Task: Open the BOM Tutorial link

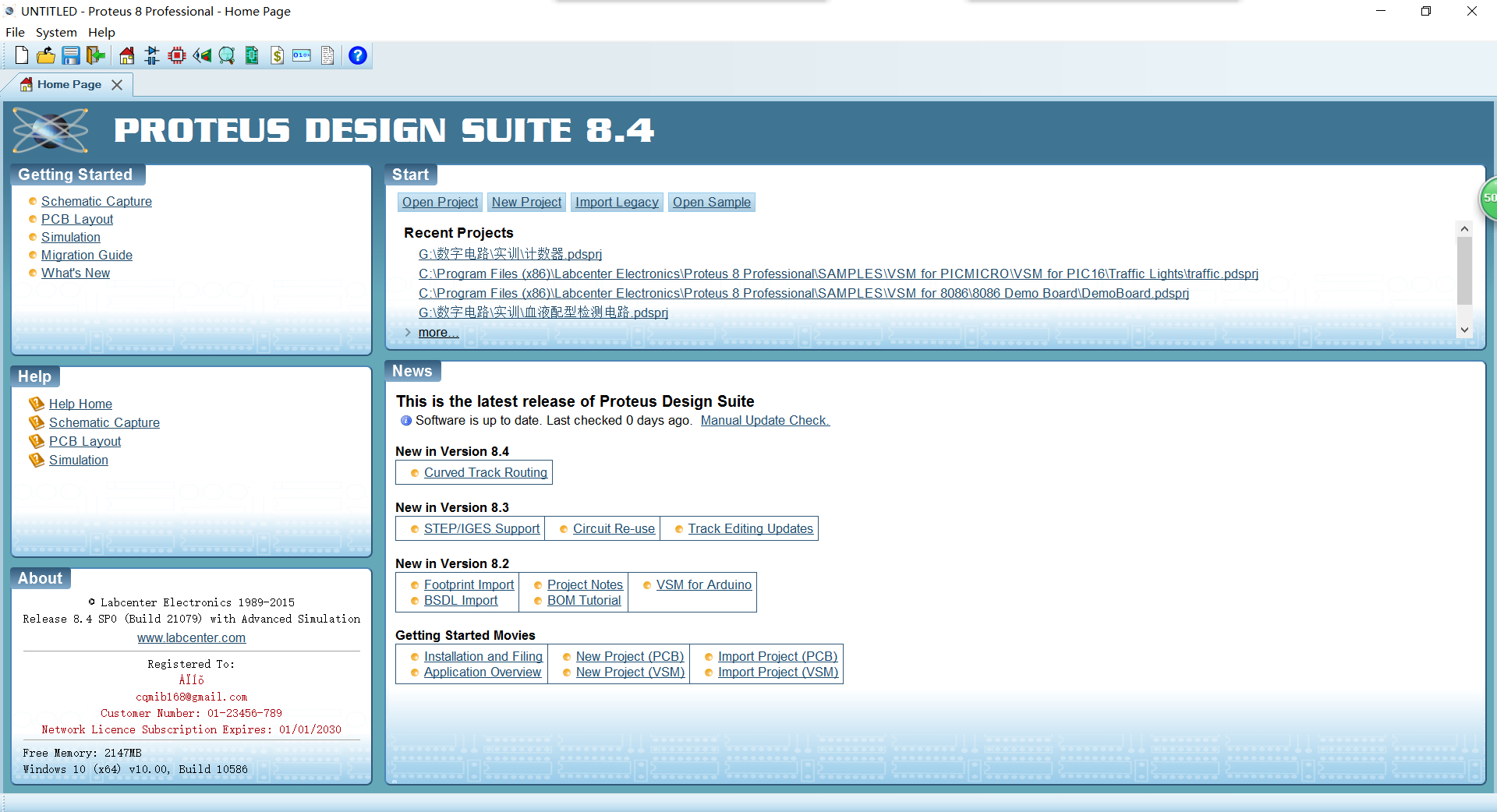Action: pos(584,600)
